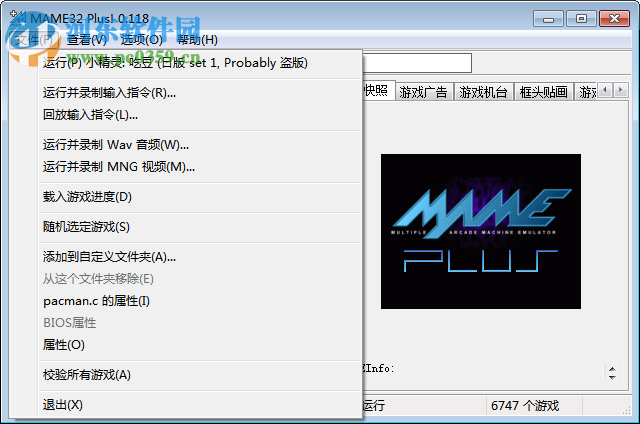Choose 运行并录制输入指令(R)...
Image resolution: width=640 pixels, height=424 pixels.
[x=200, y=93]
